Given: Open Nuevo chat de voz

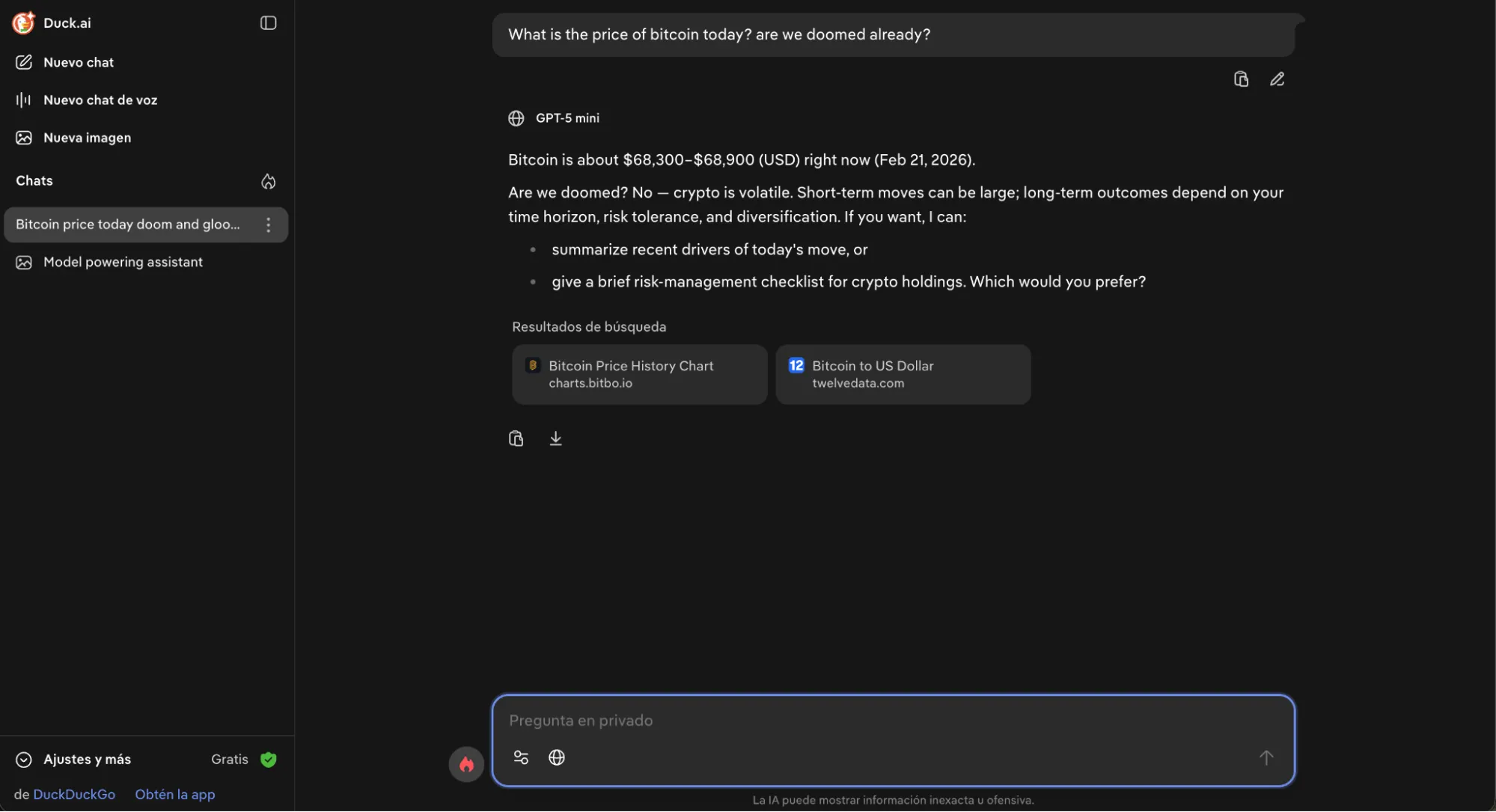Looking at the screenshot, I should (100, 100).
